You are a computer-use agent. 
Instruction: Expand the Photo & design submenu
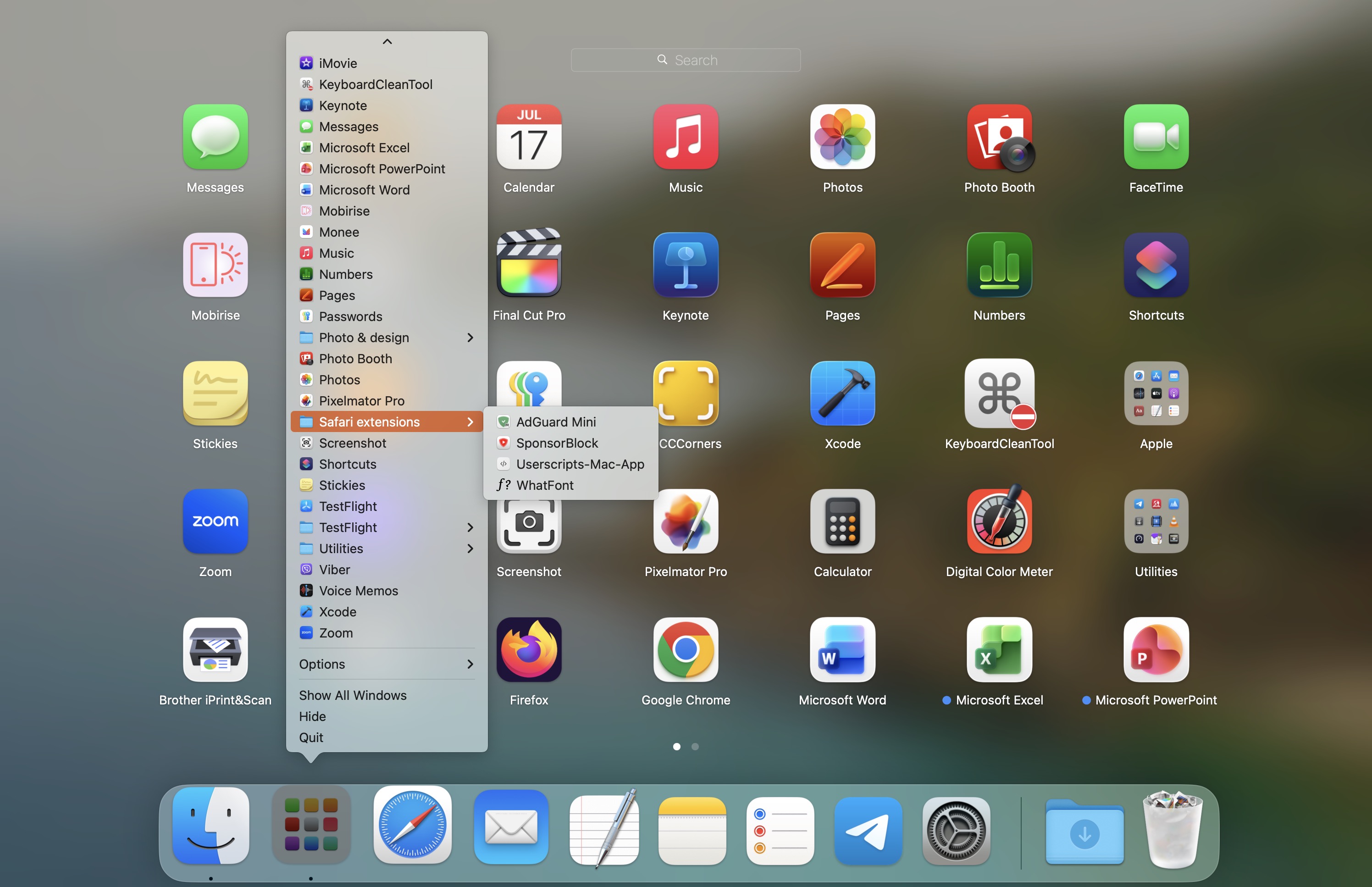(387, 338)
